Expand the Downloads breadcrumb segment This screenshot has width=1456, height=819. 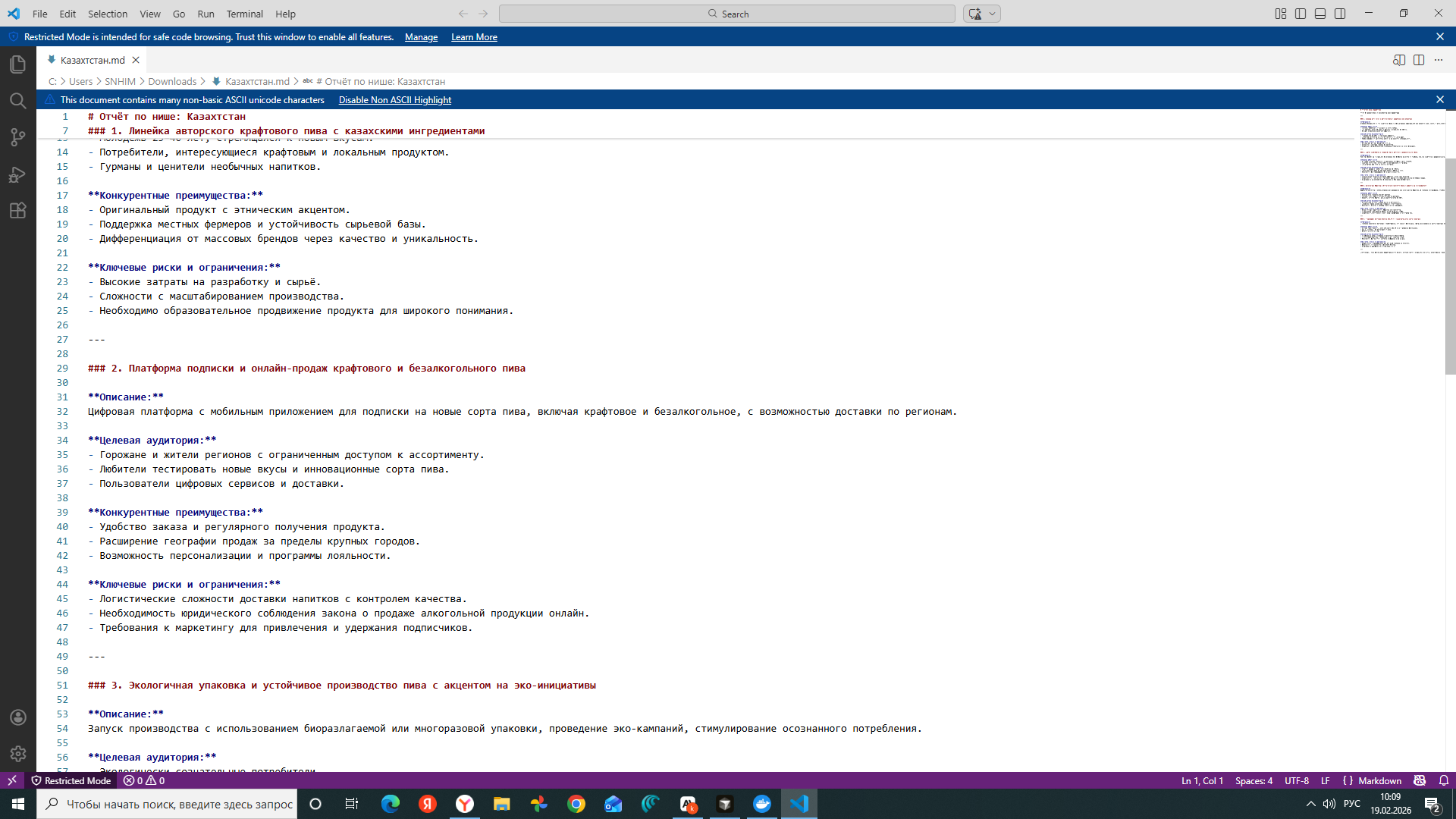point(172,81)
